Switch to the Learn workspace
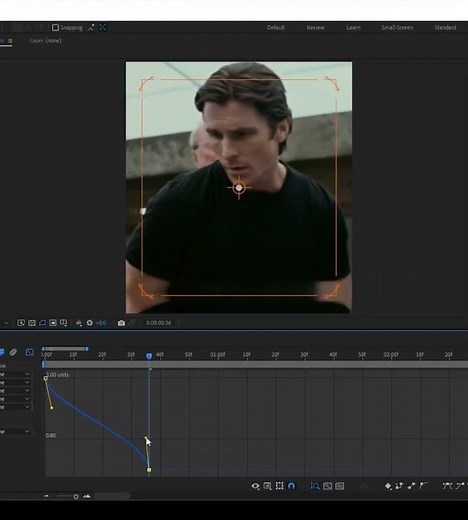This screenshot has width=468, height=520. pos(353,28)
